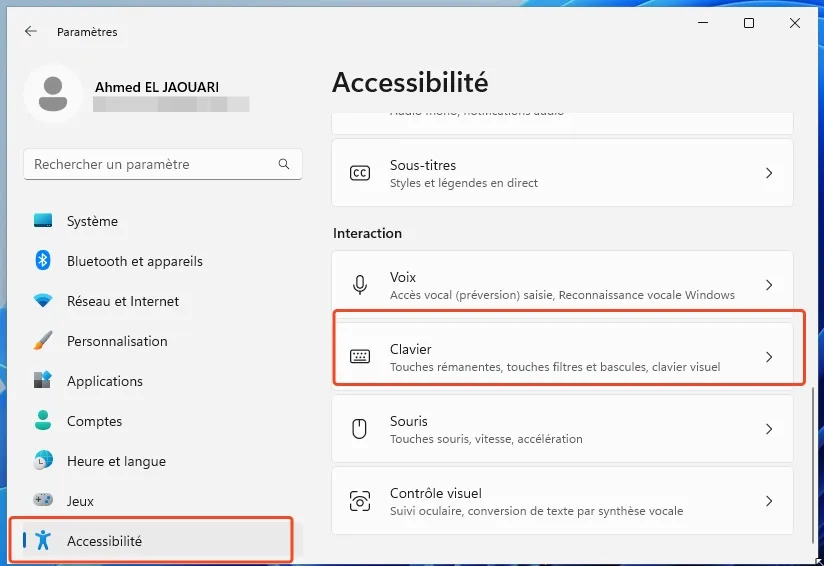Viewport: 824px width, 566px height.
Task: Open Contrôle visuel via its chevron
Action: (769, 501)
